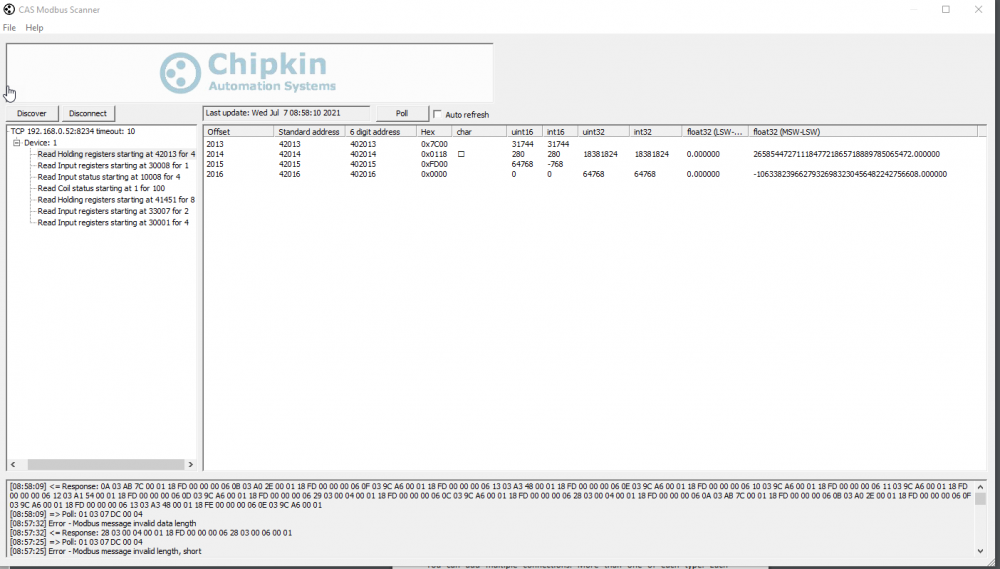Screen dimensions: 1000x569
Task: Click the Chipkin Automation Systems logo
Action: point(248,73)
